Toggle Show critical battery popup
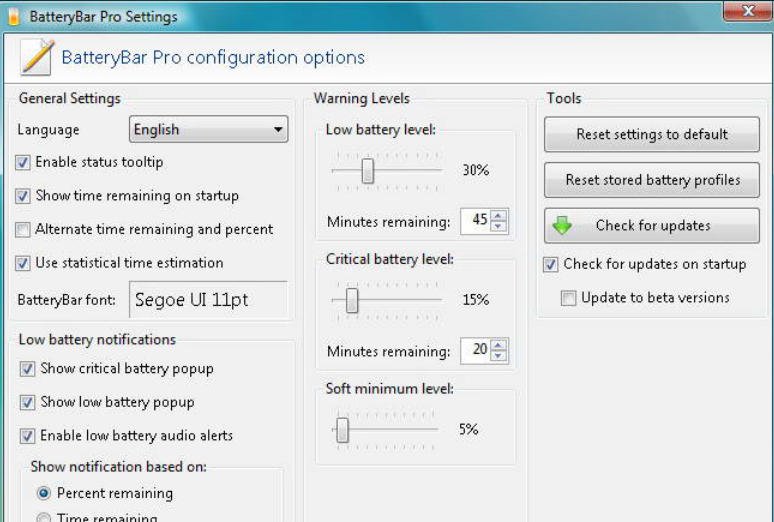This screenshot has width=774, height=522. click(27, 369)
